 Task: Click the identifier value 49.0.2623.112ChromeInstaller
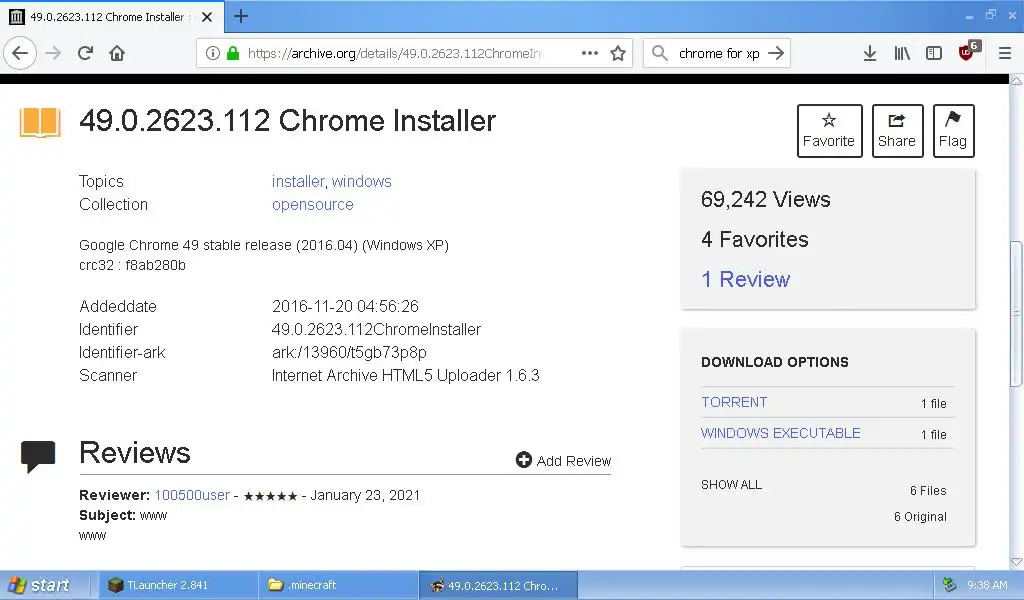[376, 329]
